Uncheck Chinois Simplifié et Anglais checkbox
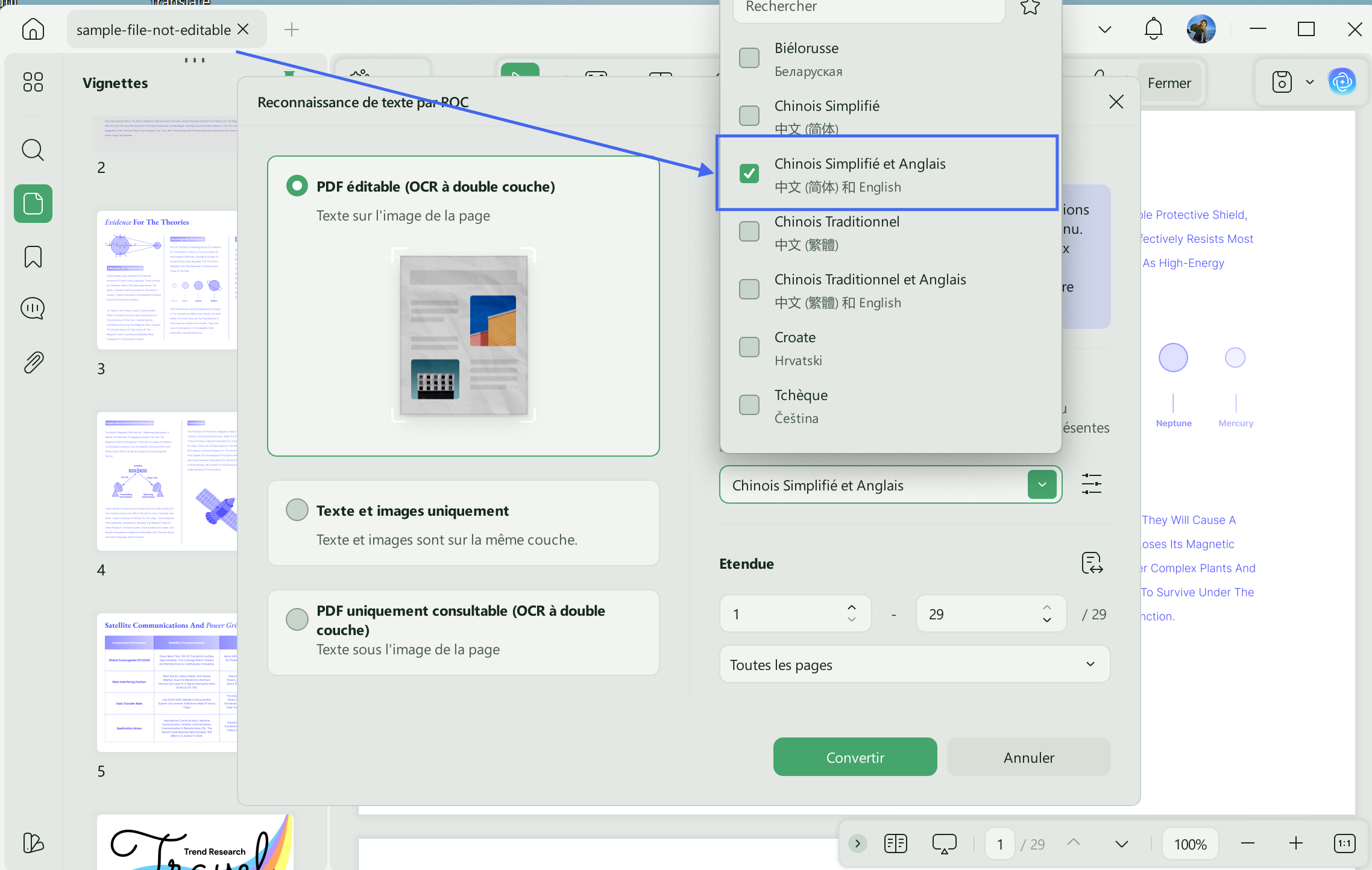The height and width of the screenshot is (870, 1372). [749, 174]
